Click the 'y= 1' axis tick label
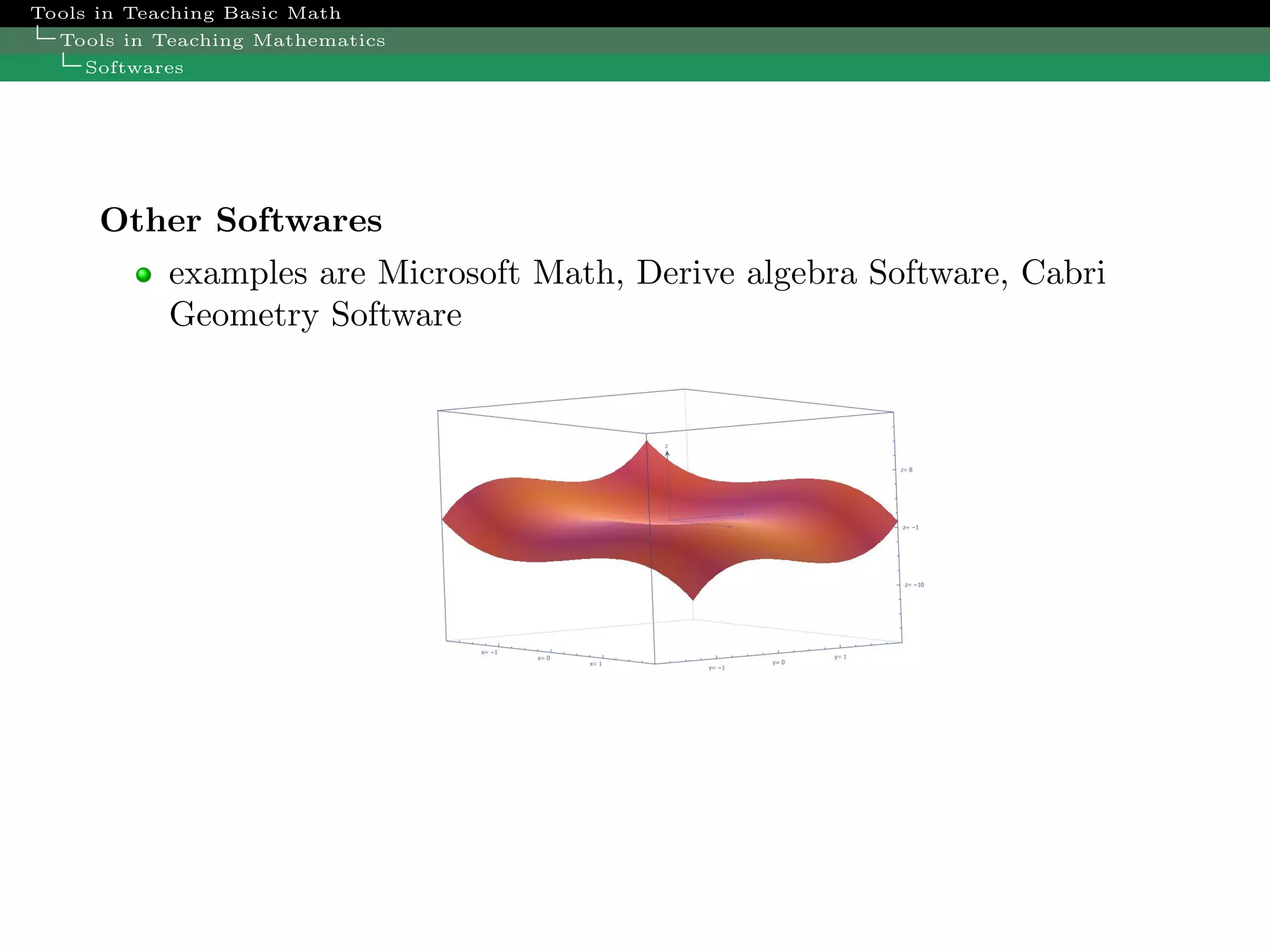Image resolution: width=1270 pixels, height=952 pixels. 840,657
